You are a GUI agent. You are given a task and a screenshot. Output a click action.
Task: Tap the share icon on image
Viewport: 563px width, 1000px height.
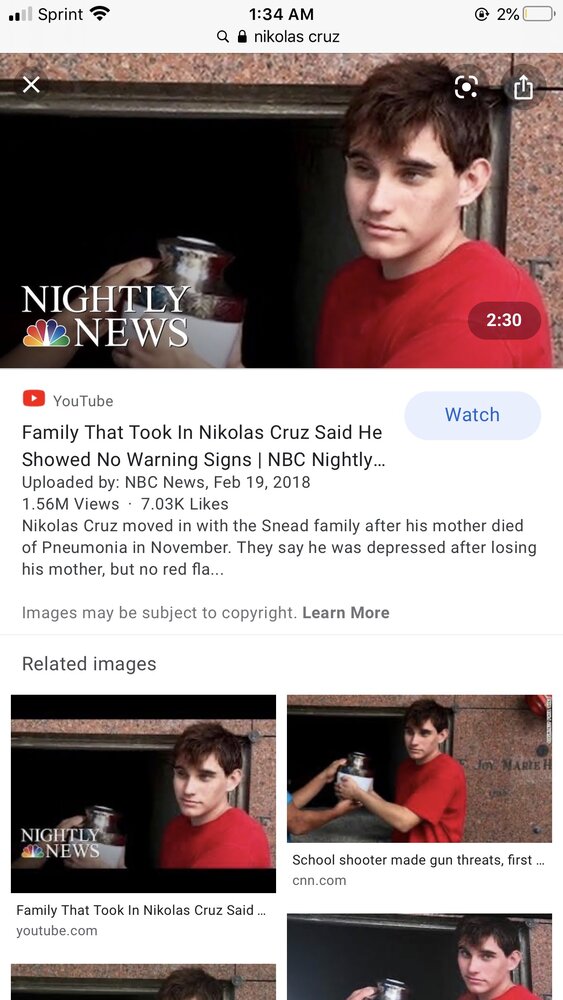click(523, 87)
